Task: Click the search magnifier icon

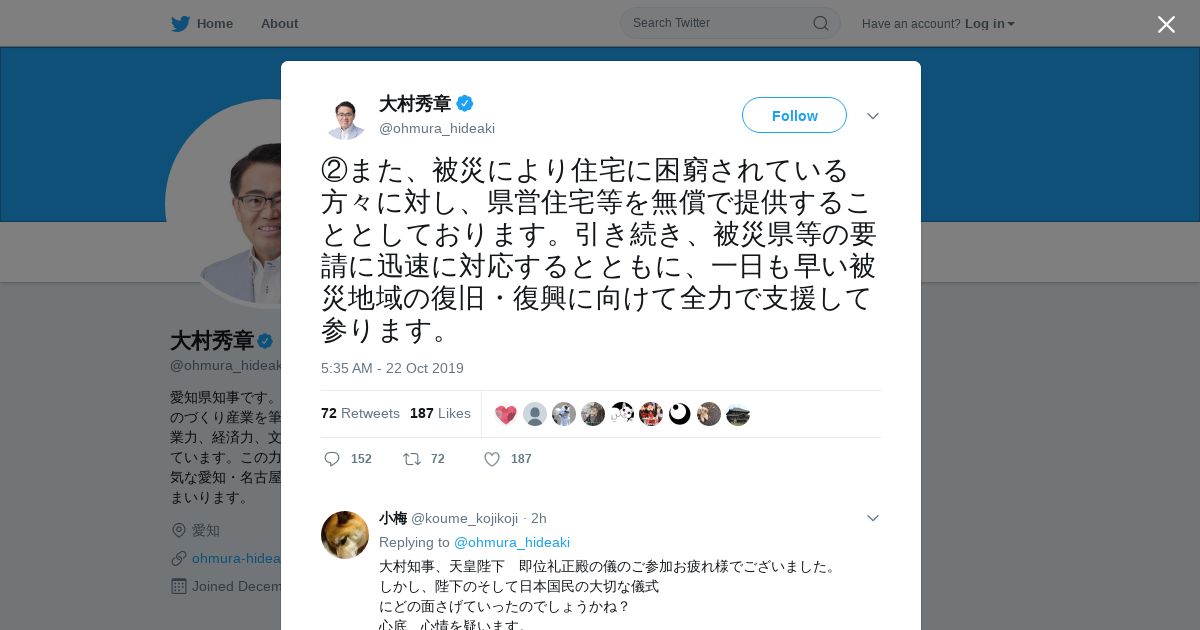Action: 821,23
